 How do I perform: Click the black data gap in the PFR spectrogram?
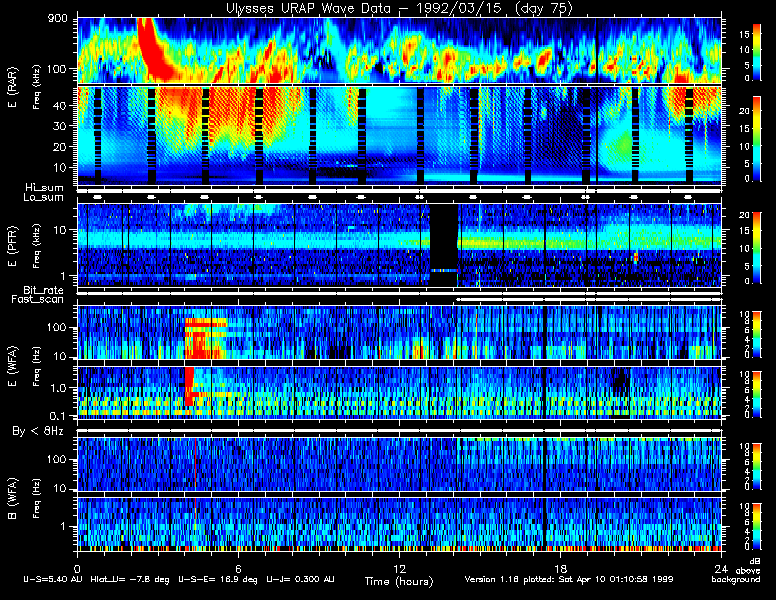[x=443, y=245]
